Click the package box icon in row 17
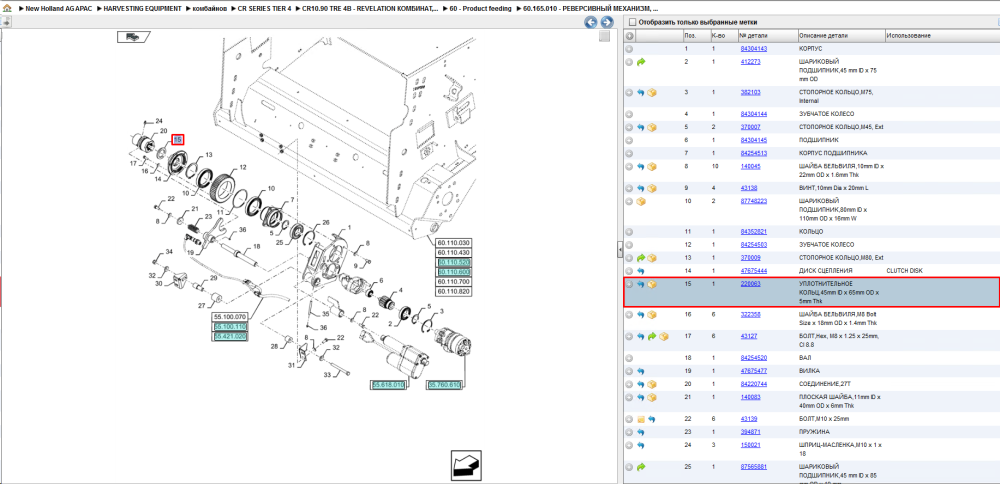Screen dimensions: 1000x484 [x=663, y=337]
